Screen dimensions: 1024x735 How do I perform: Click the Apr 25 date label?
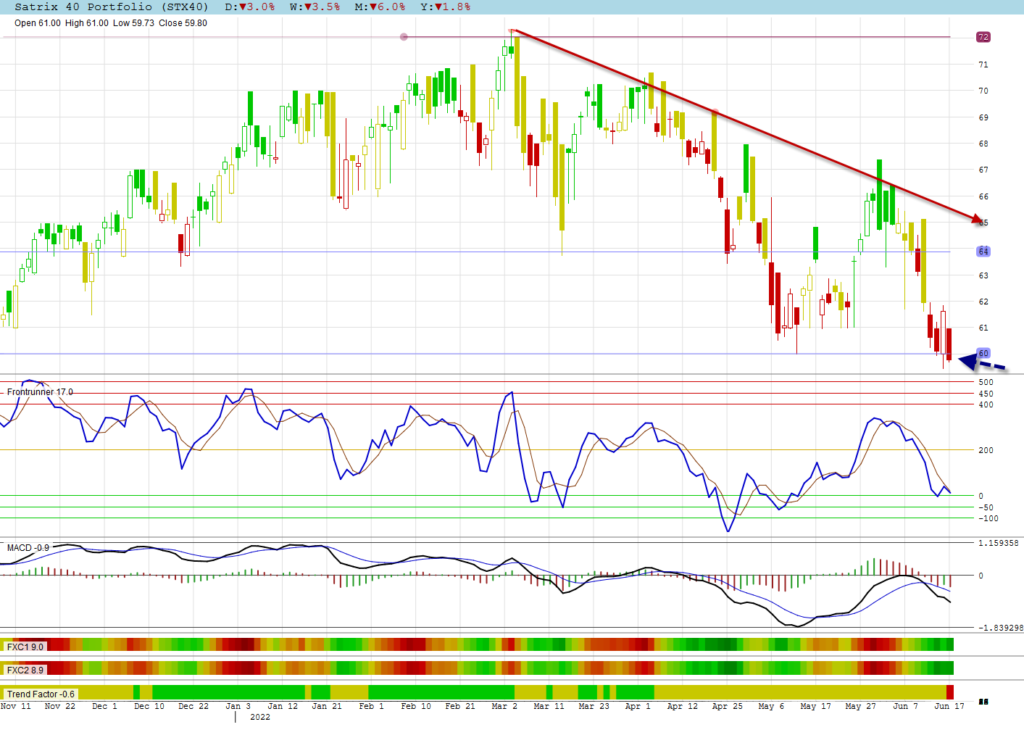click(x=727, y=706)
